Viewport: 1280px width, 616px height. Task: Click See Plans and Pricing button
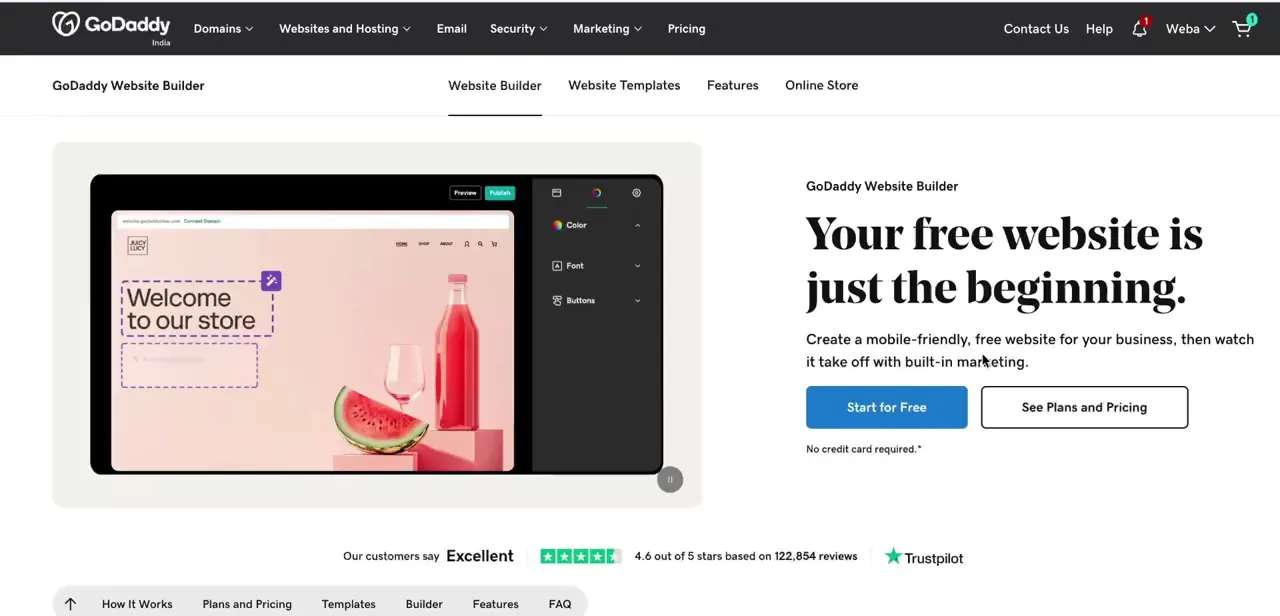pyautogui.click(x=1085, y=407)
